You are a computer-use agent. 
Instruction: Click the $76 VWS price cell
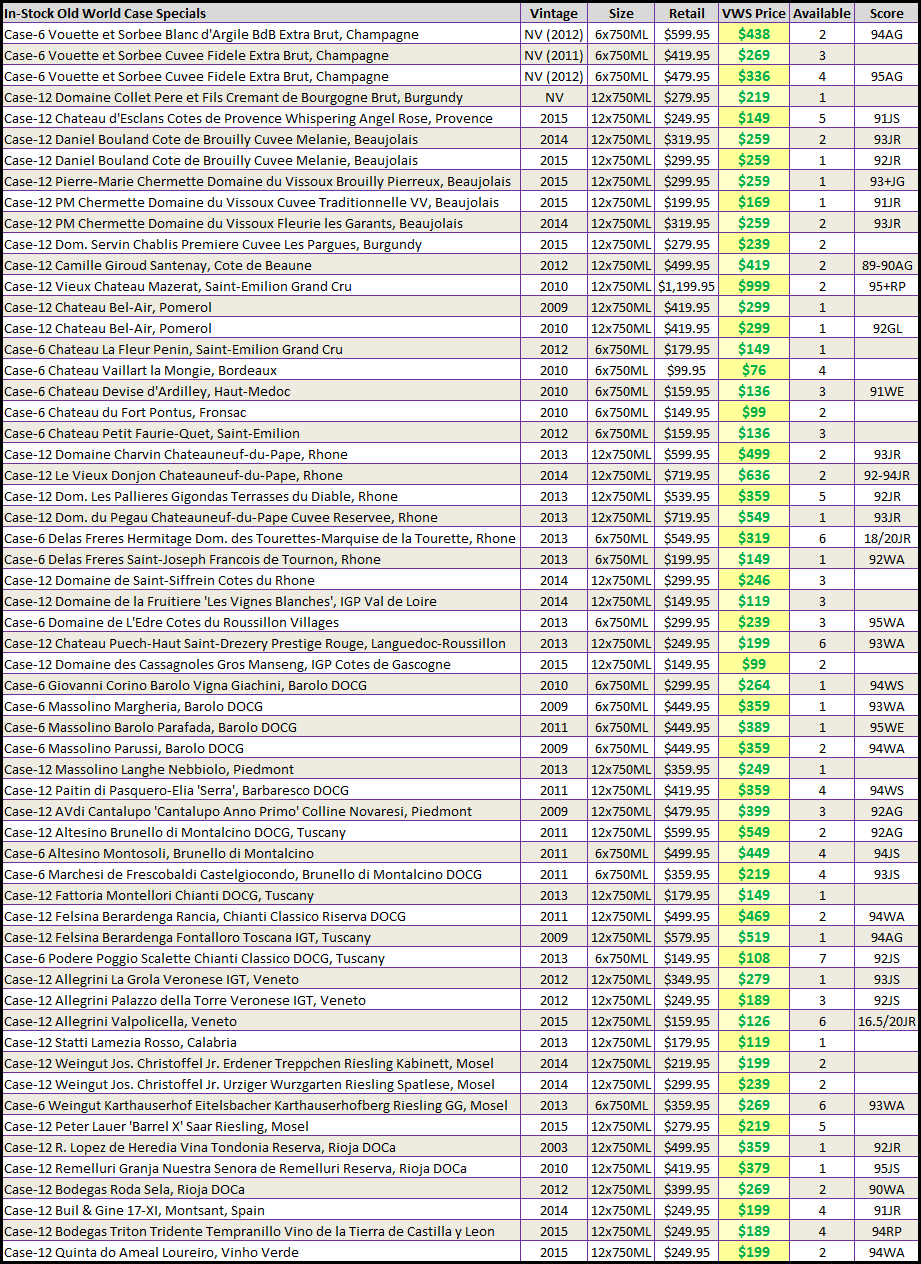[x=754, y=371]
